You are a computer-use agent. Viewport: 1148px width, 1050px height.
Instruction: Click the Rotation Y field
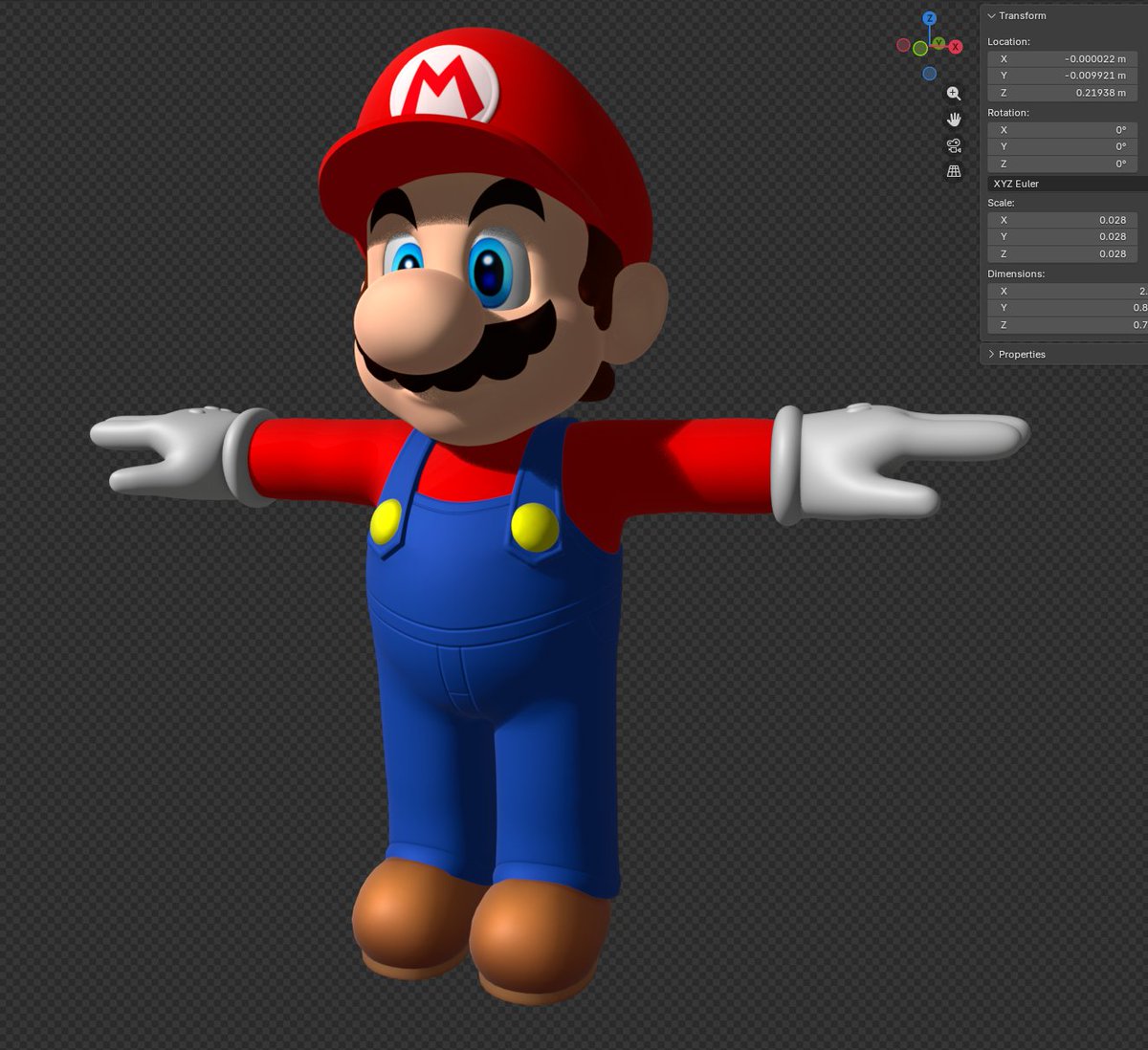(x=1062, y=147)
